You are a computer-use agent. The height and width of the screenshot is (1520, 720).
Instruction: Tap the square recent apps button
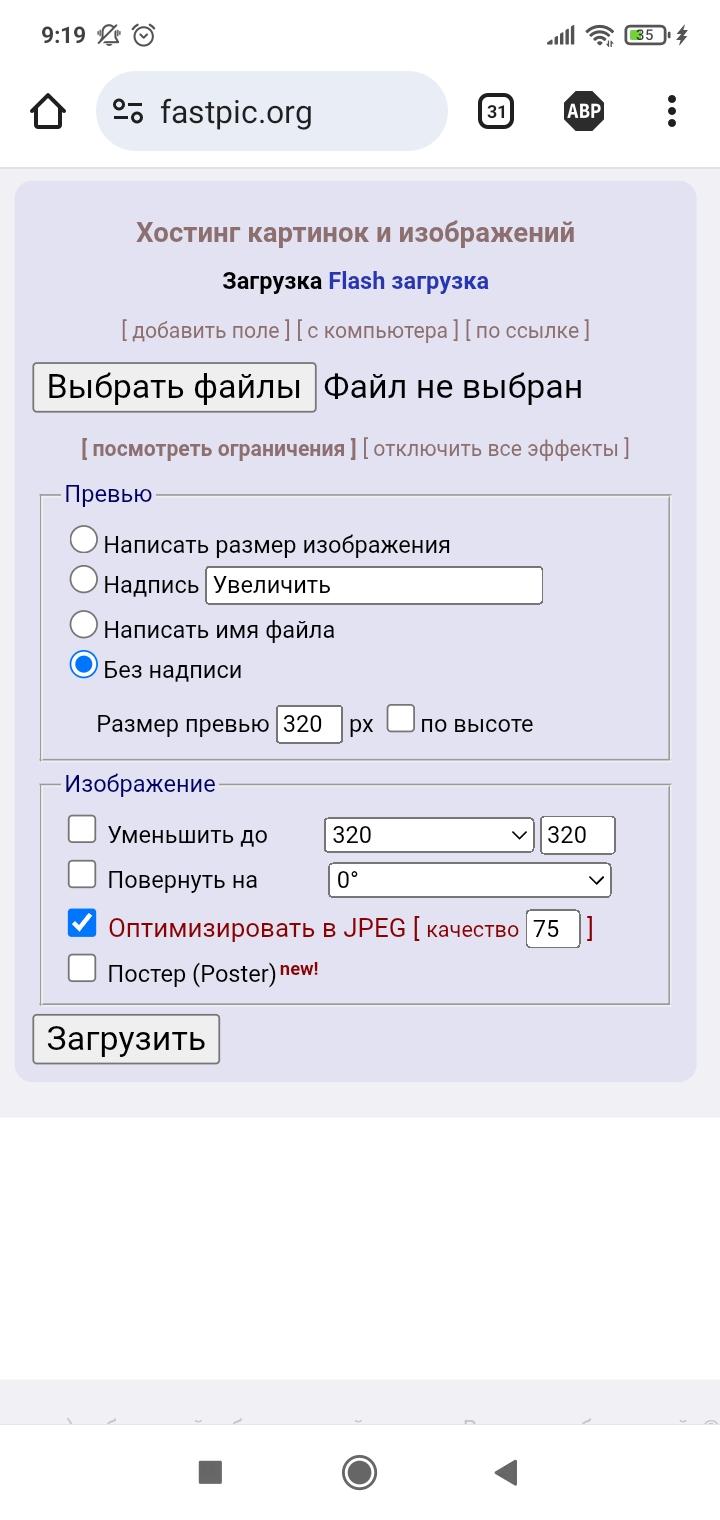[210, 1471]
